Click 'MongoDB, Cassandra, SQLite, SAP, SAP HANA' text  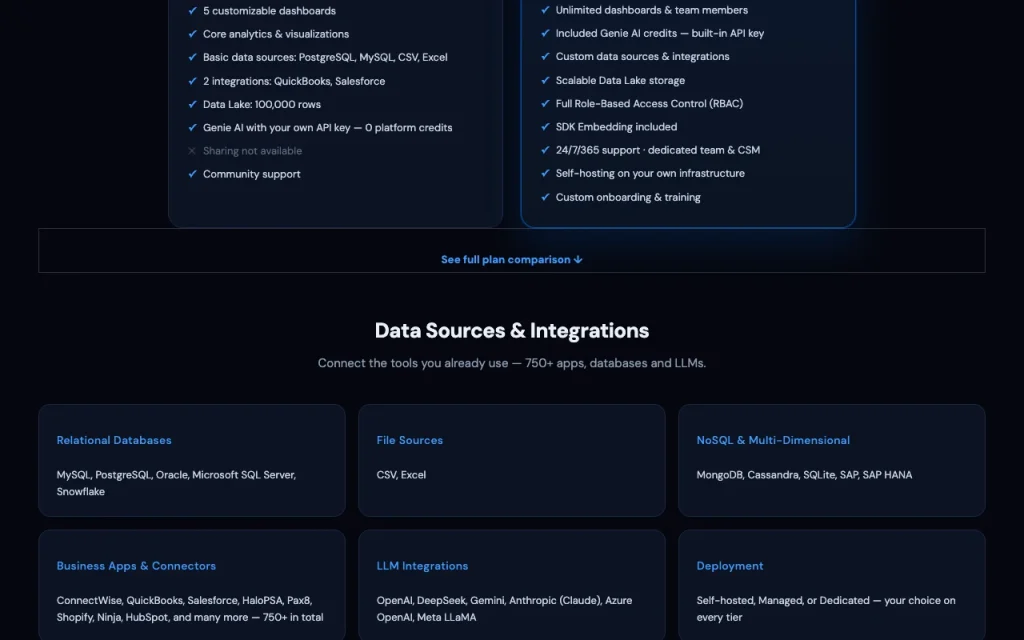click(804, 475)
